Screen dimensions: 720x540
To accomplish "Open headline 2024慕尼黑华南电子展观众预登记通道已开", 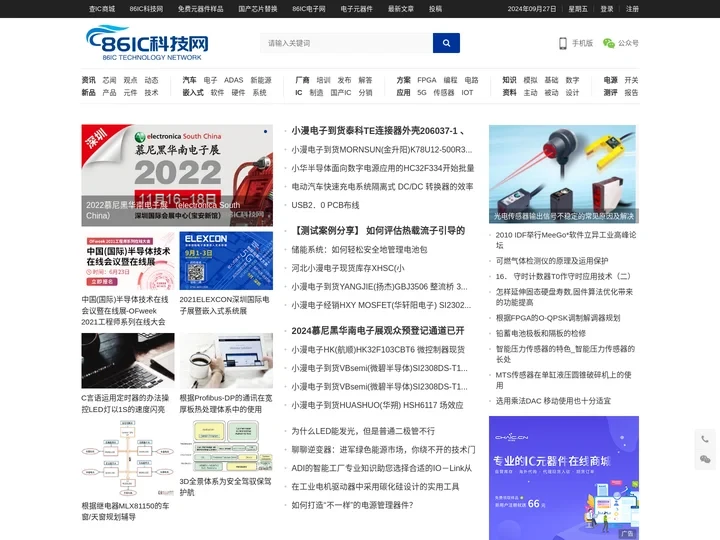I will pos(378,331).
